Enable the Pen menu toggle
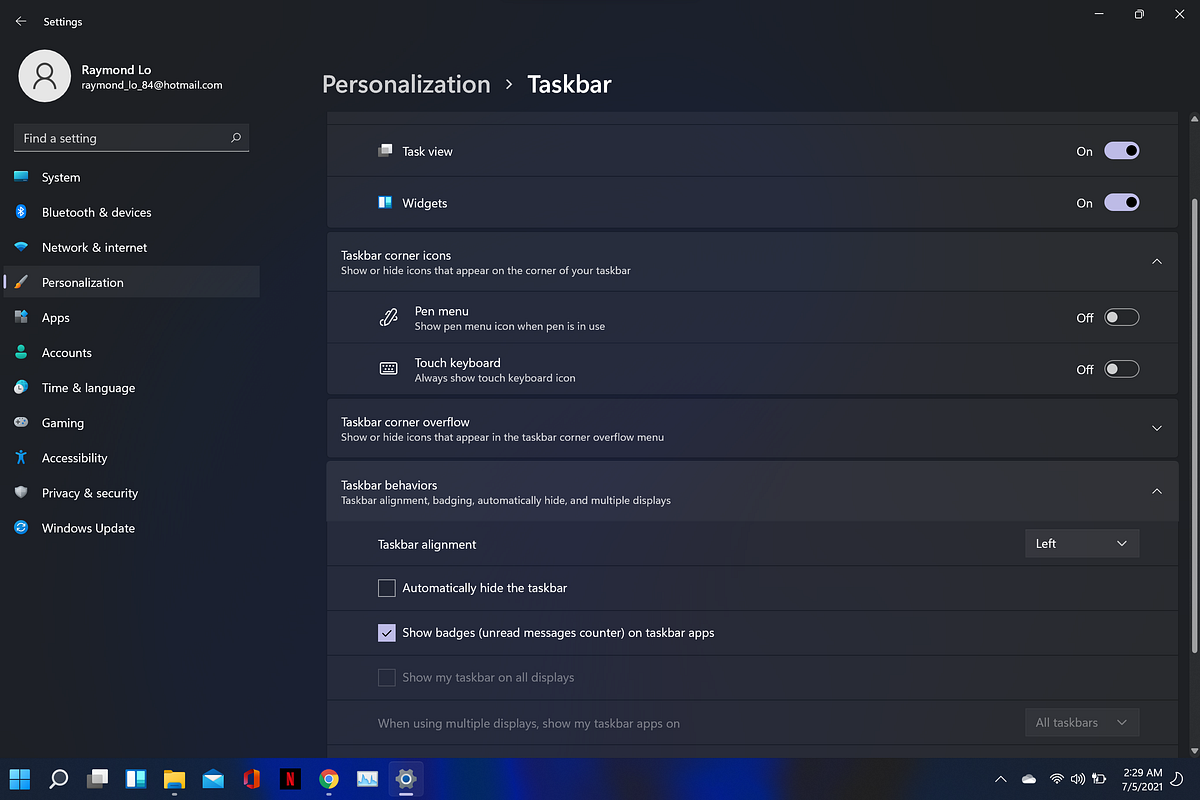This screenshot has height=800, width=1200. [1121, 316]
